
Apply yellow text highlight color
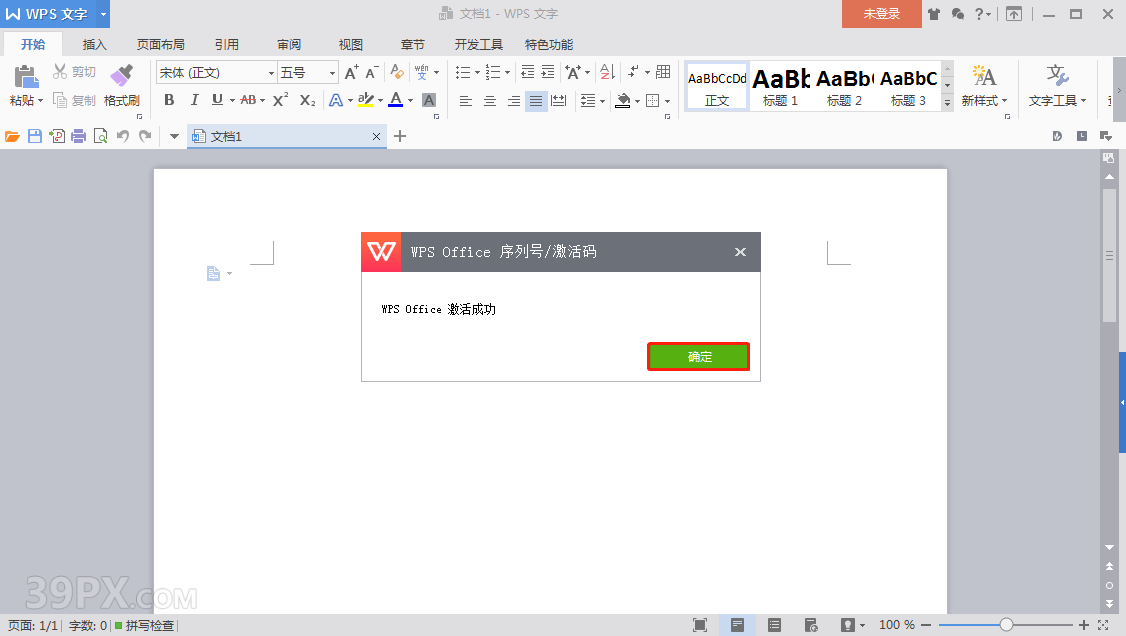366,100
